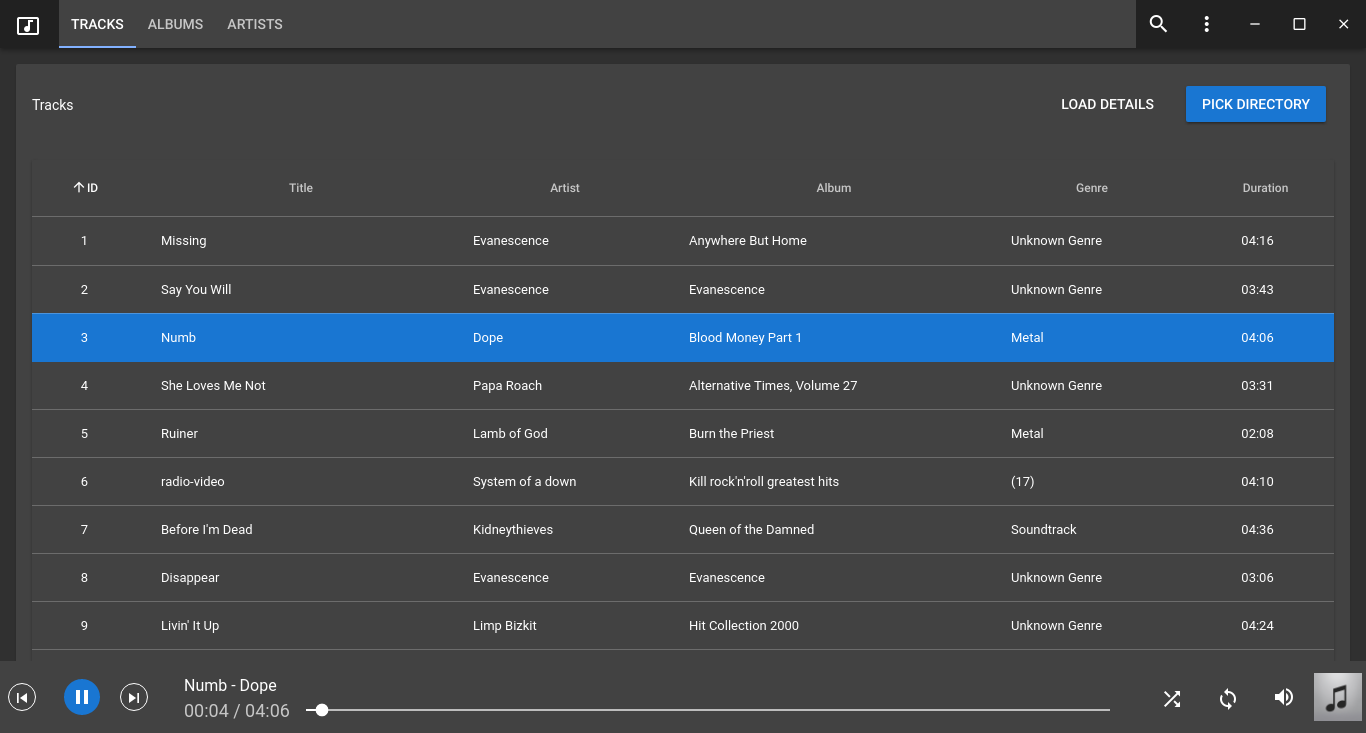This screenshot has height=733, width=1366.
Task: Click the Load Details button
Action: pos(1107,104)
